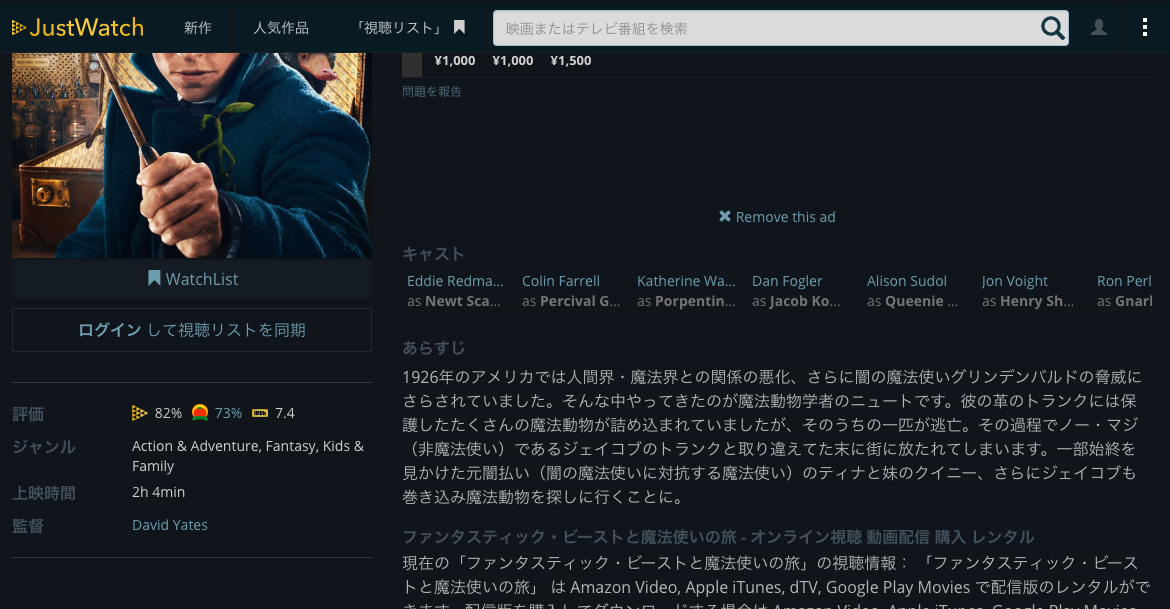Click the bookmark icon next to 視聴リスト
Screen dimensions: 1170x609
coord(460,28)
